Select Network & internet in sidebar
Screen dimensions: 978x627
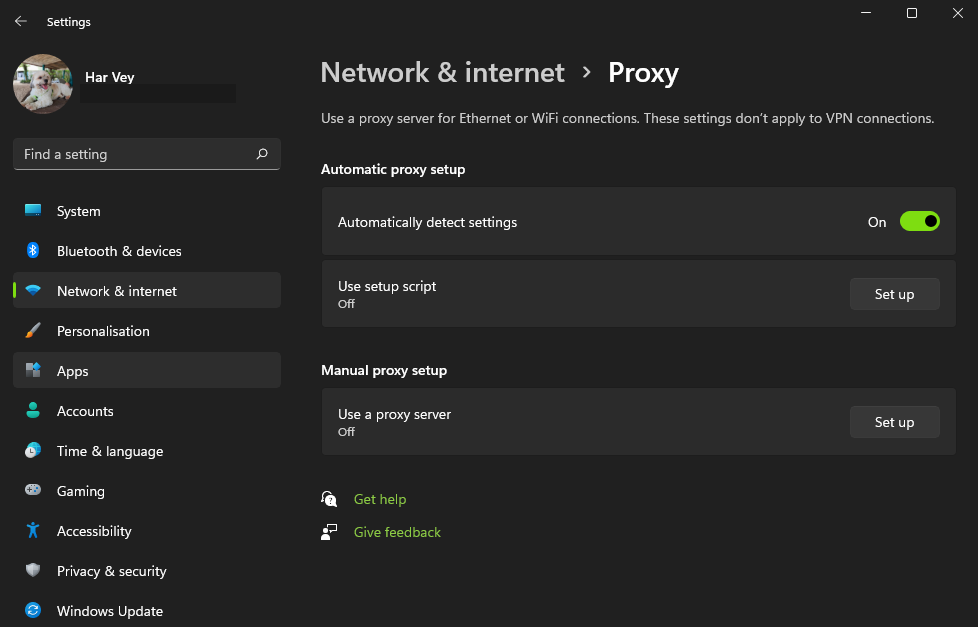147,291
